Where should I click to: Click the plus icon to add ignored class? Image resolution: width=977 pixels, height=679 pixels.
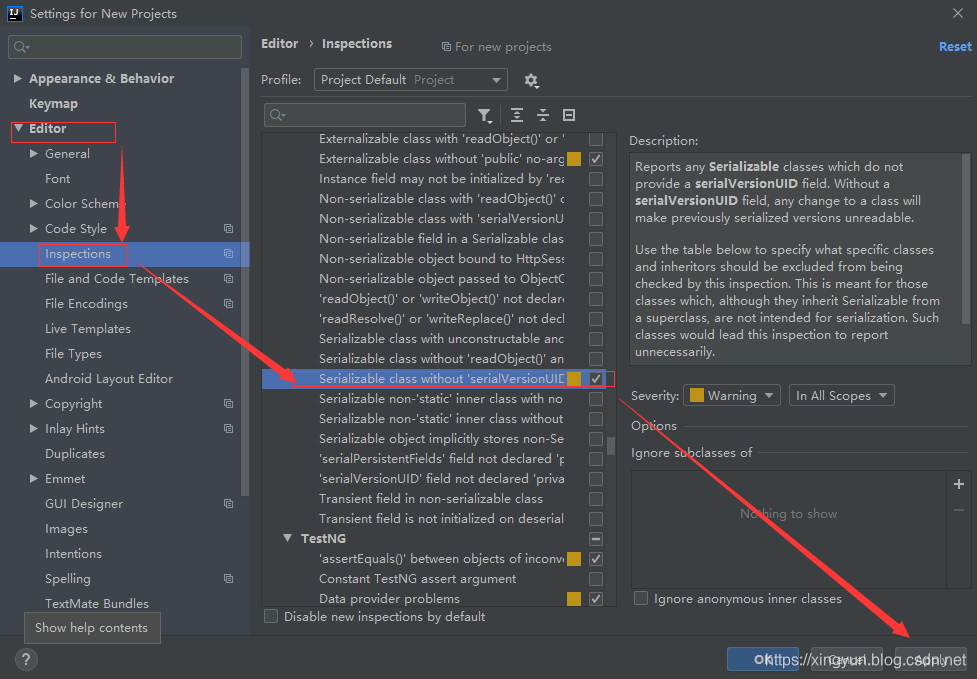click(959, 484)
